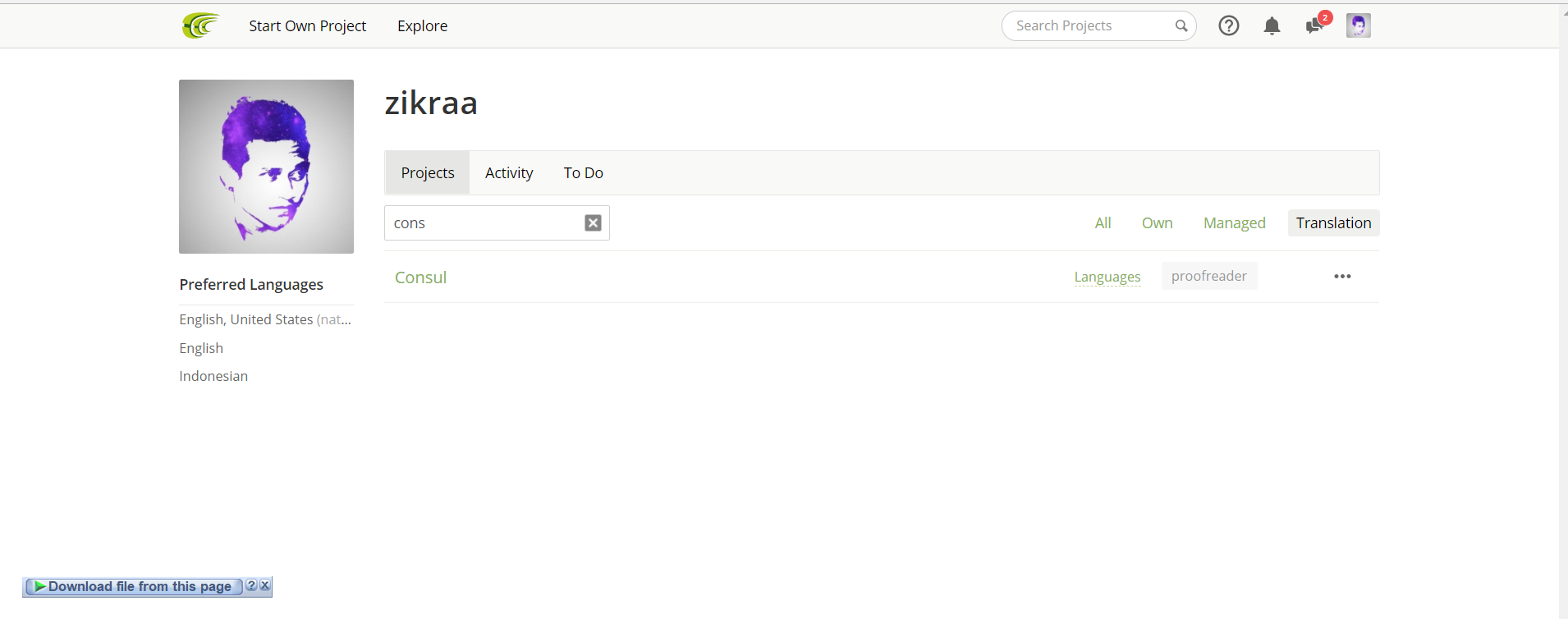Switch to the To Do tab
The height and width of the screenshot is (619, 1568).
(583, 172)
